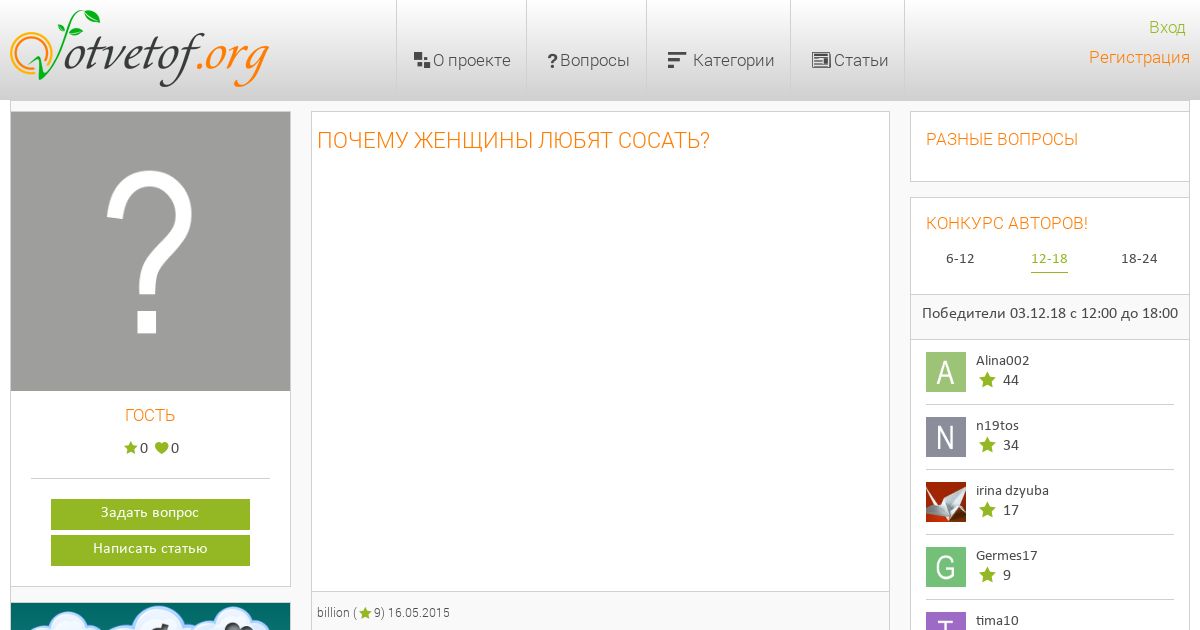Open author billion's profile link
This screenshot has height=630, width=1200.
(333, 613)
